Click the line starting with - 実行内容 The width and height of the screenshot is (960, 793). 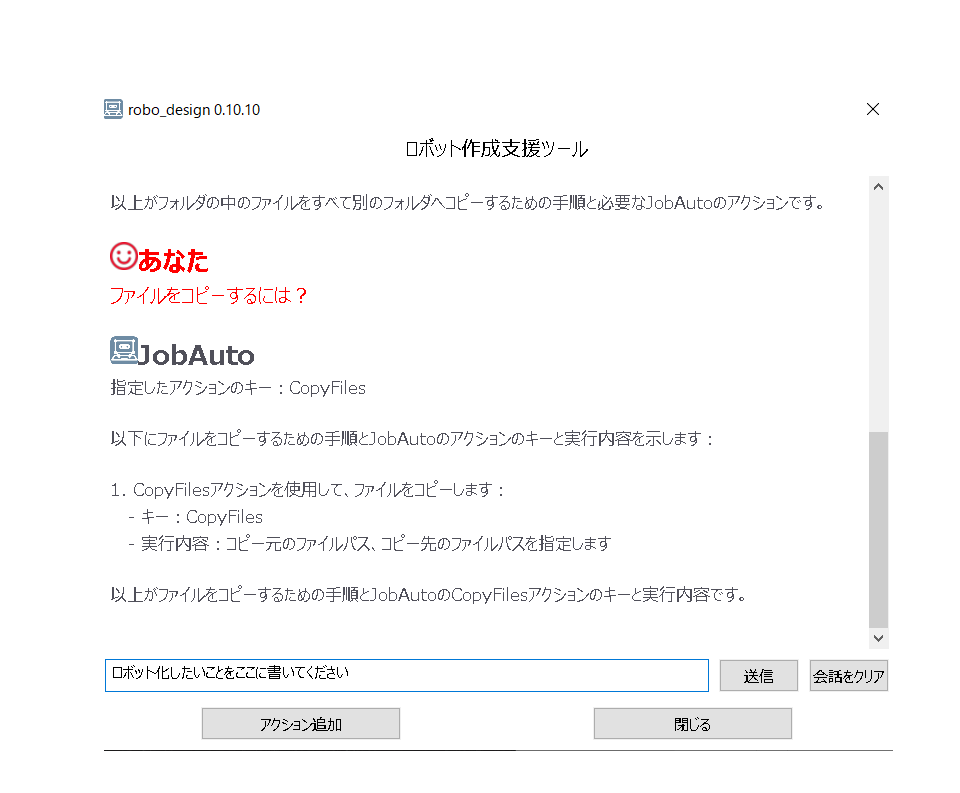pos(370,544)
